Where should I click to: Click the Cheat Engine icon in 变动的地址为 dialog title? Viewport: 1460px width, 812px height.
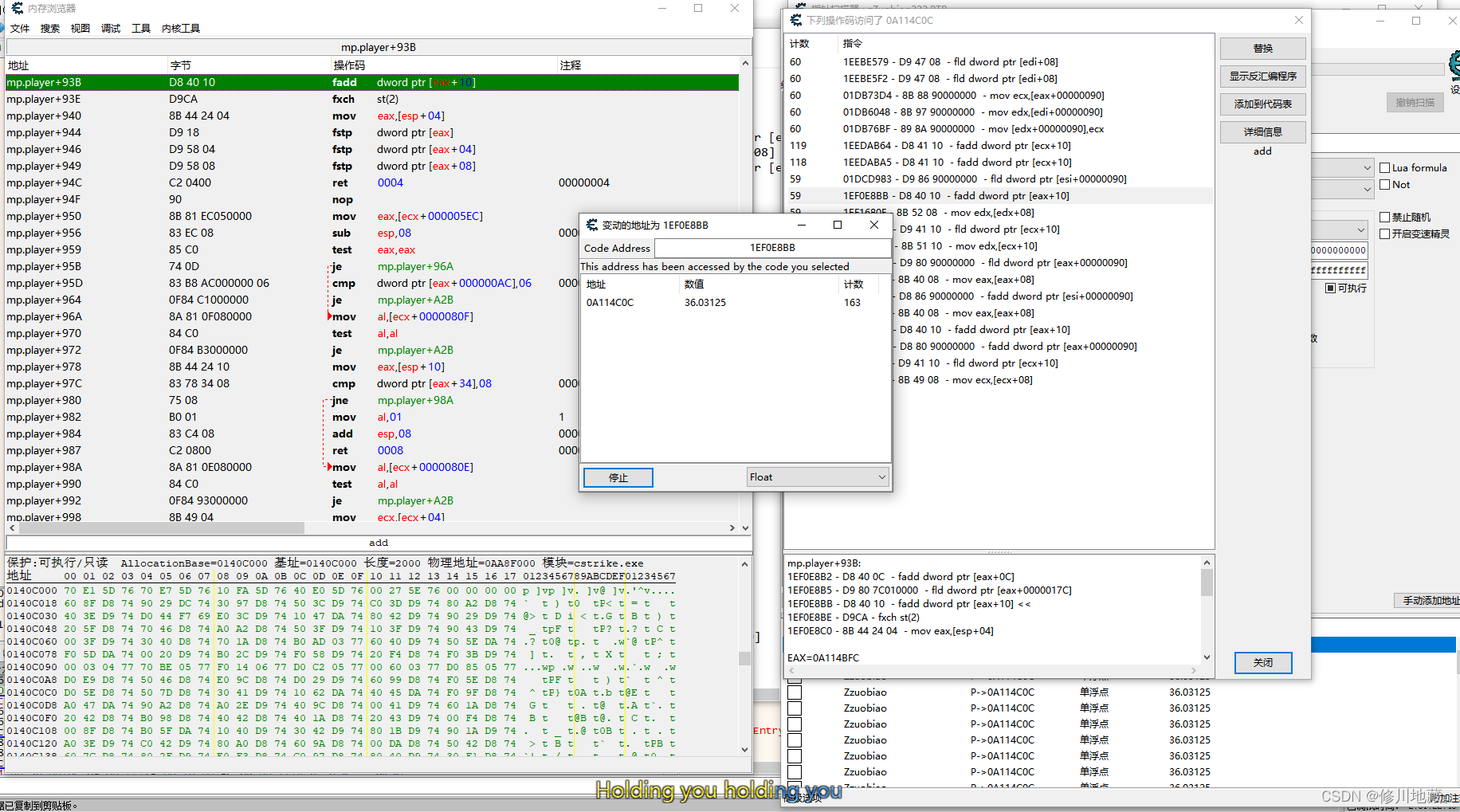(591, 225)
